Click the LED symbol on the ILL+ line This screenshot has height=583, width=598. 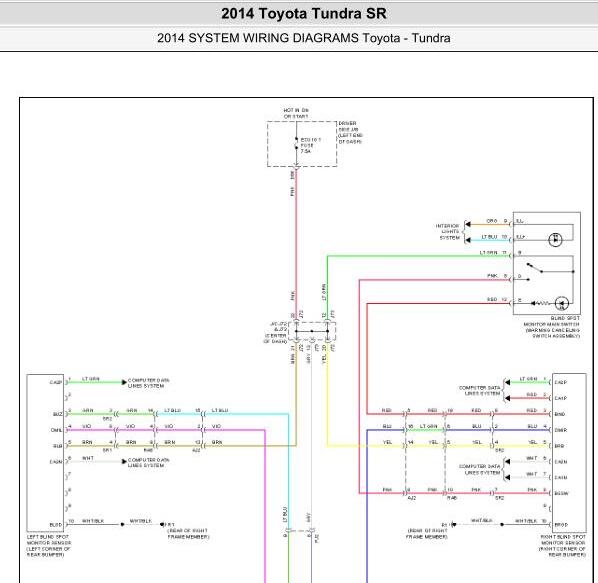[x=555, y=240]
